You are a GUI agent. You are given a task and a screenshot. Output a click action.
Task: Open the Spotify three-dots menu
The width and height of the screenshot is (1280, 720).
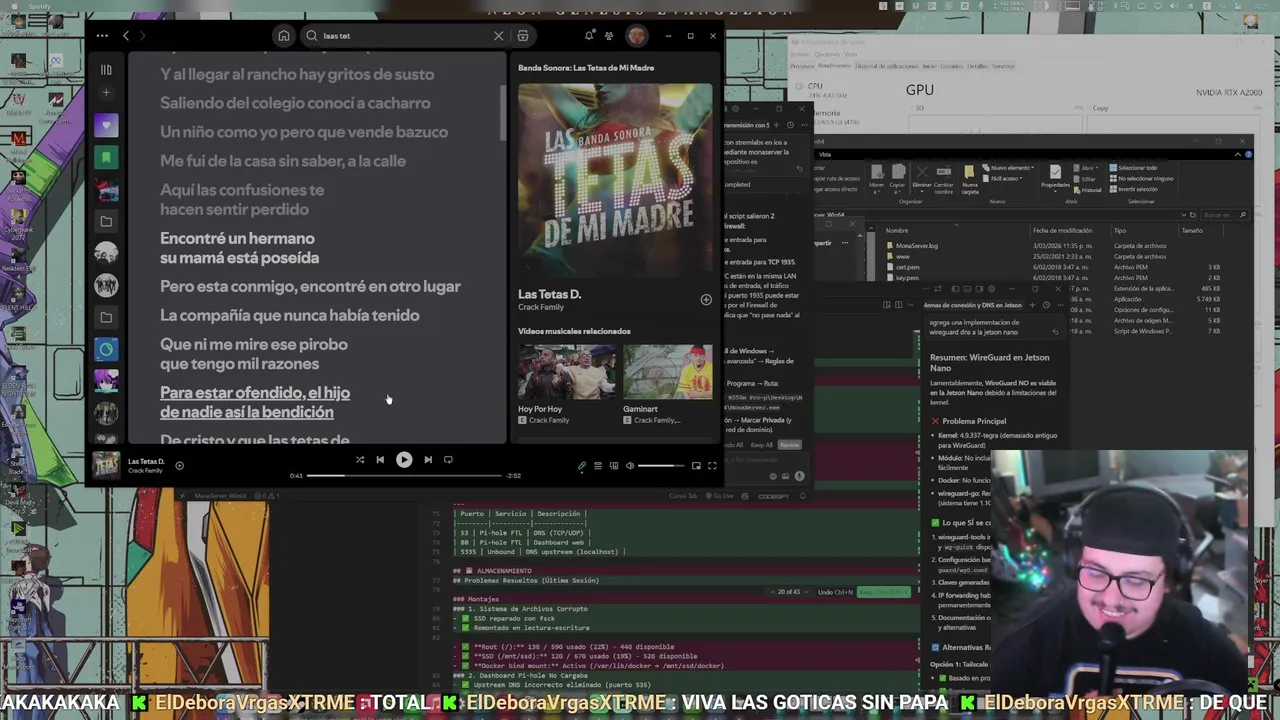coord(102,36)
